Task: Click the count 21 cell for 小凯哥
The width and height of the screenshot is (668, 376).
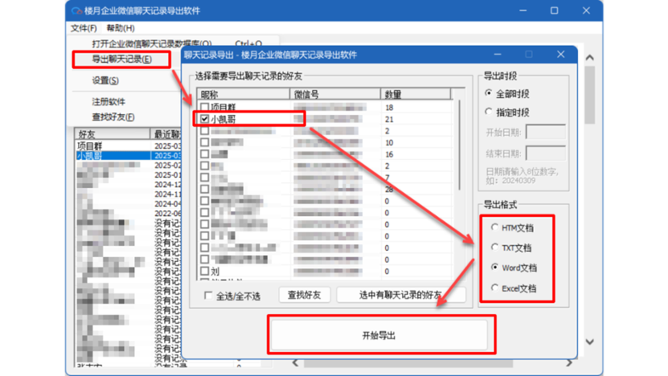Action: 389,119
